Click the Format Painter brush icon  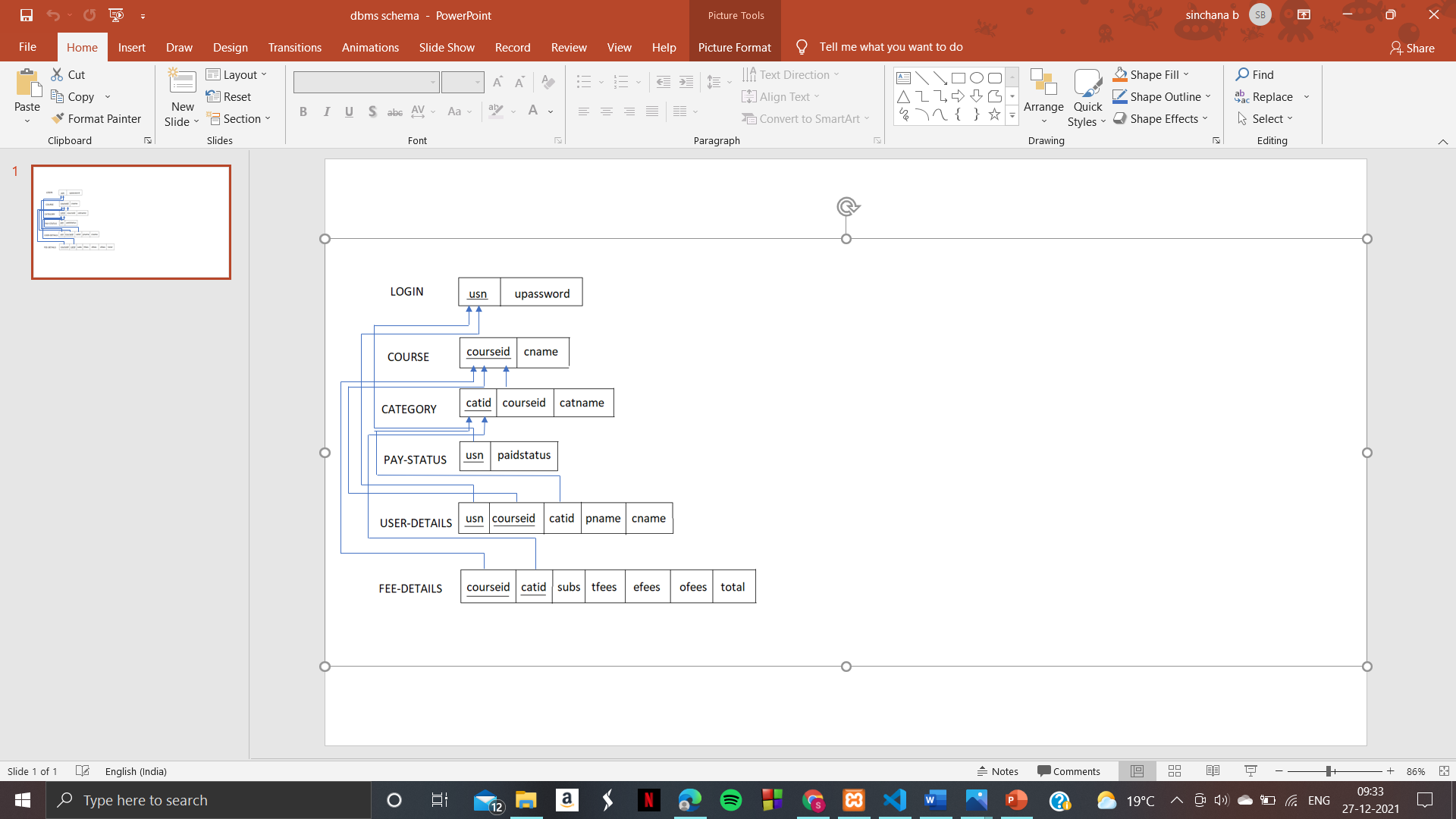click(x=58, y=118)
